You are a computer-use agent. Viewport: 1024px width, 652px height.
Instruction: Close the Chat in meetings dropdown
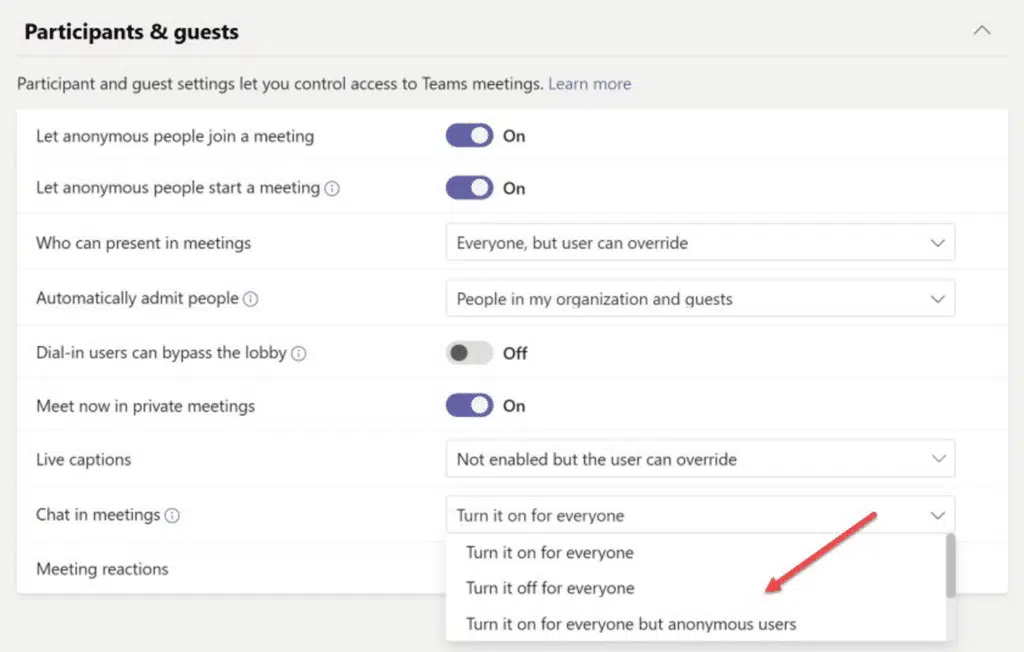click(x=700, y=515)
